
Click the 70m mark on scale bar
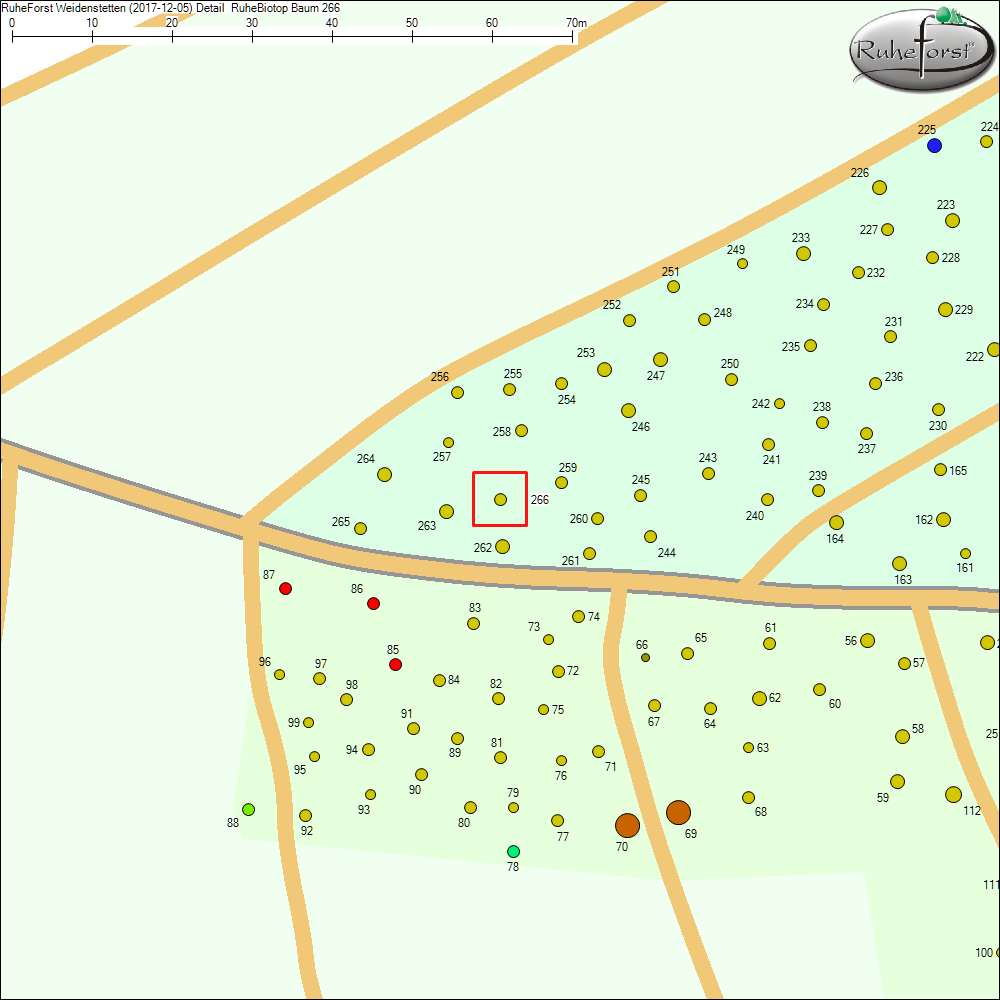click(574, 24)
